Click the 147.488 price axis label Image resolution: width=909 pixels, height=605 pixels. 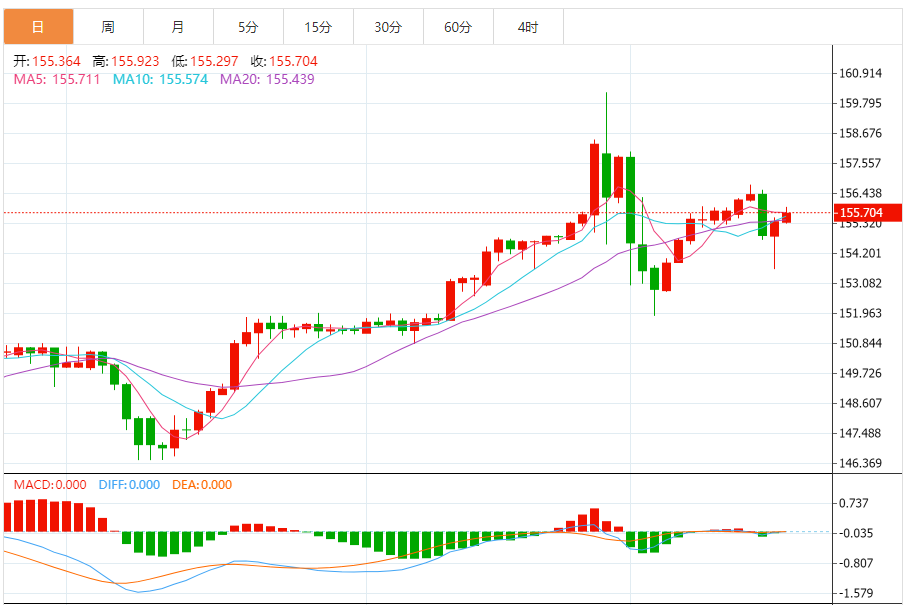pos(860,433)
